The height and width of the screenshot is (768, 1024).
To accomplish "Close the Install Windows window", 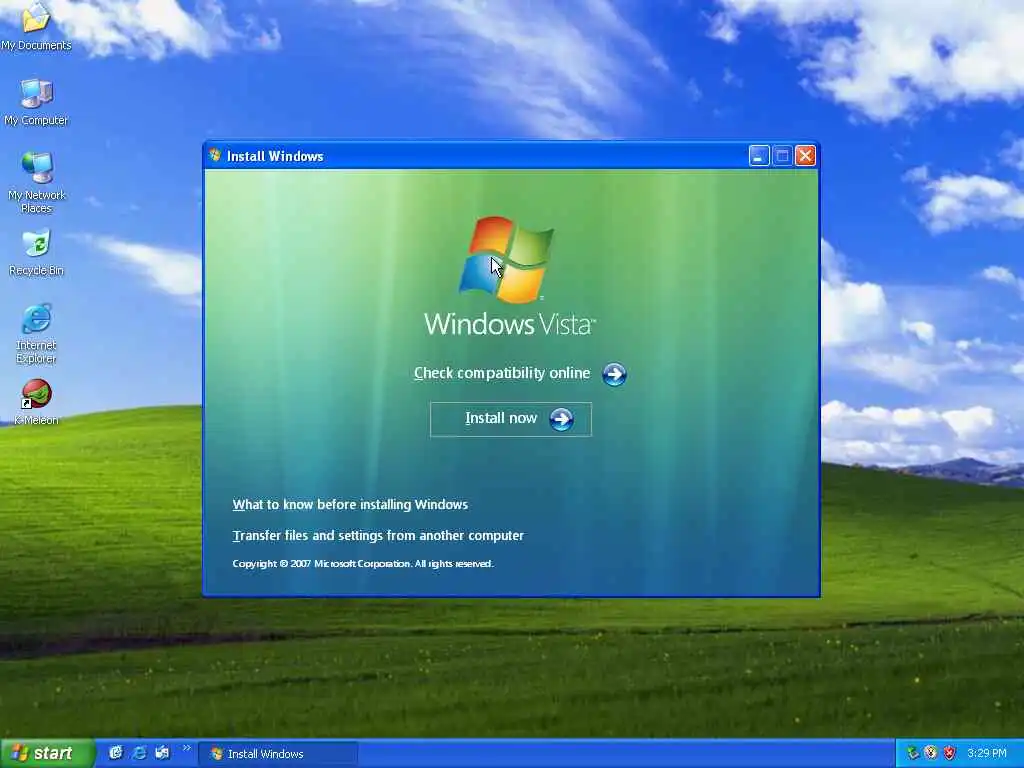I will 805,156.
